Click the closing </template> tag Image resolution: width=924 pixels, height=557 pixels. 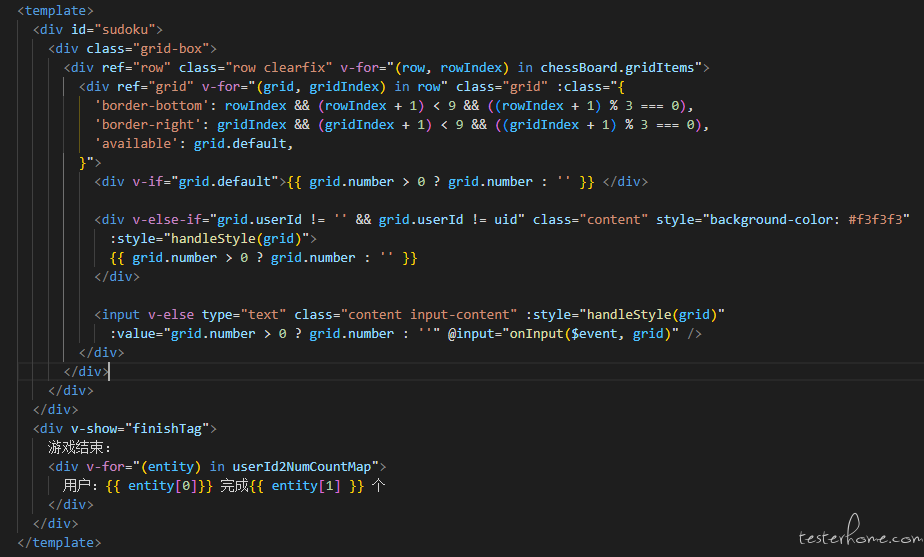[59, 542]
